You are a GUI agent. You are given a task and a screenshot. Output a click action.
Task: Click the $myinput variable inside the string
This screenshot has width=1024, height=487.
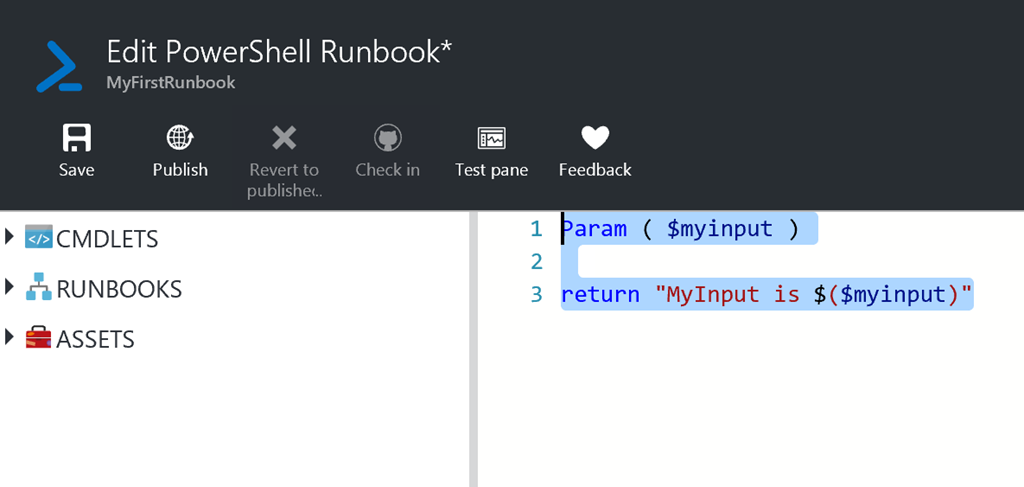[893, 294]
